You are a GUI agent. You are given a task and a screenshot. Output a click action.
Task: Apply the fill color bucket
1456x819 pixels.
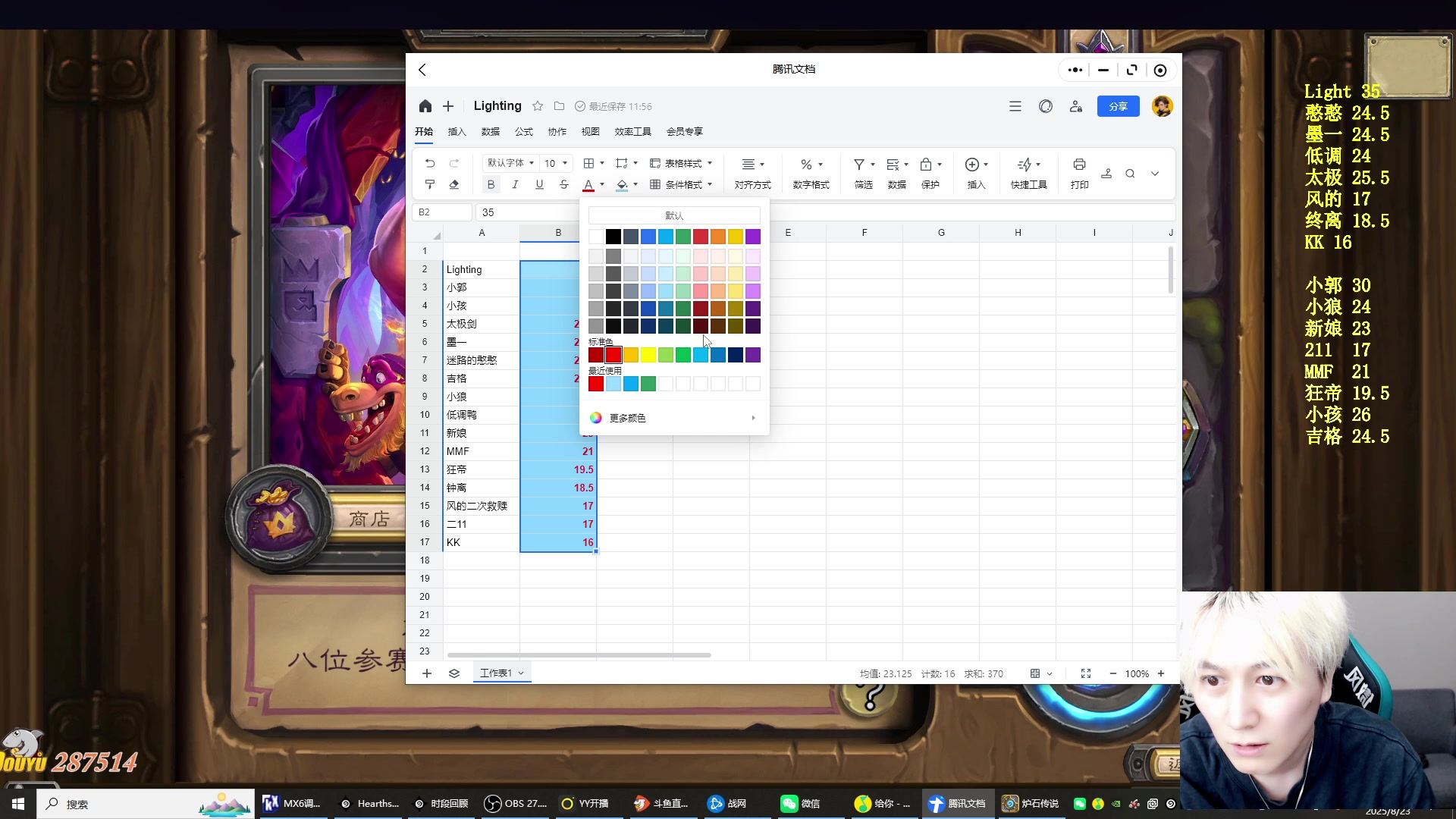coord(622,184)
